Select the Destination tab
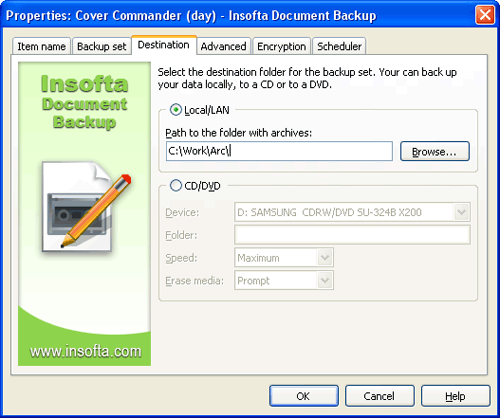This screenshot has height=418, width=500. [164, 45]
